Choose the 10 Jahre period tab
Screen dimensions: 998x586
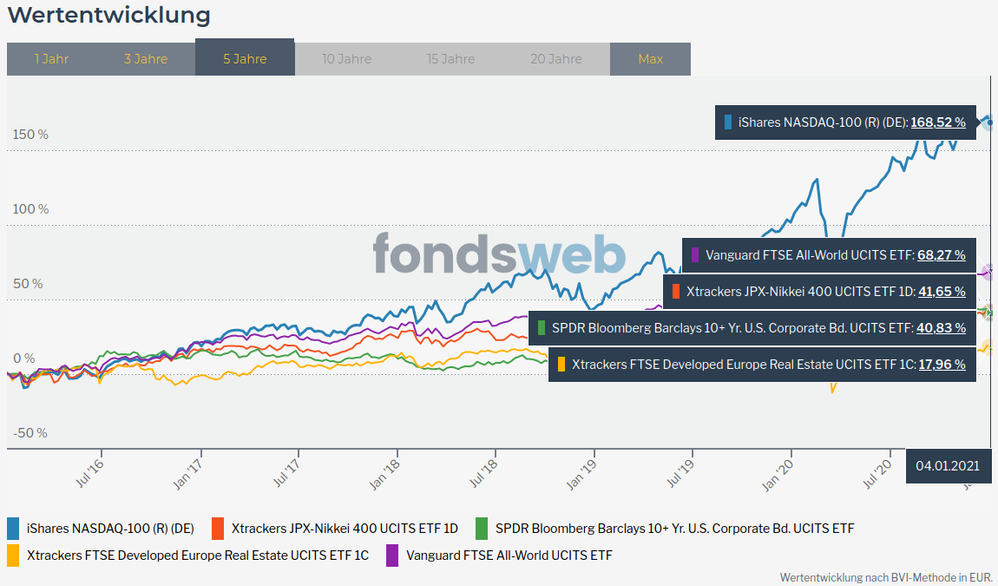[x=347, y=59]
